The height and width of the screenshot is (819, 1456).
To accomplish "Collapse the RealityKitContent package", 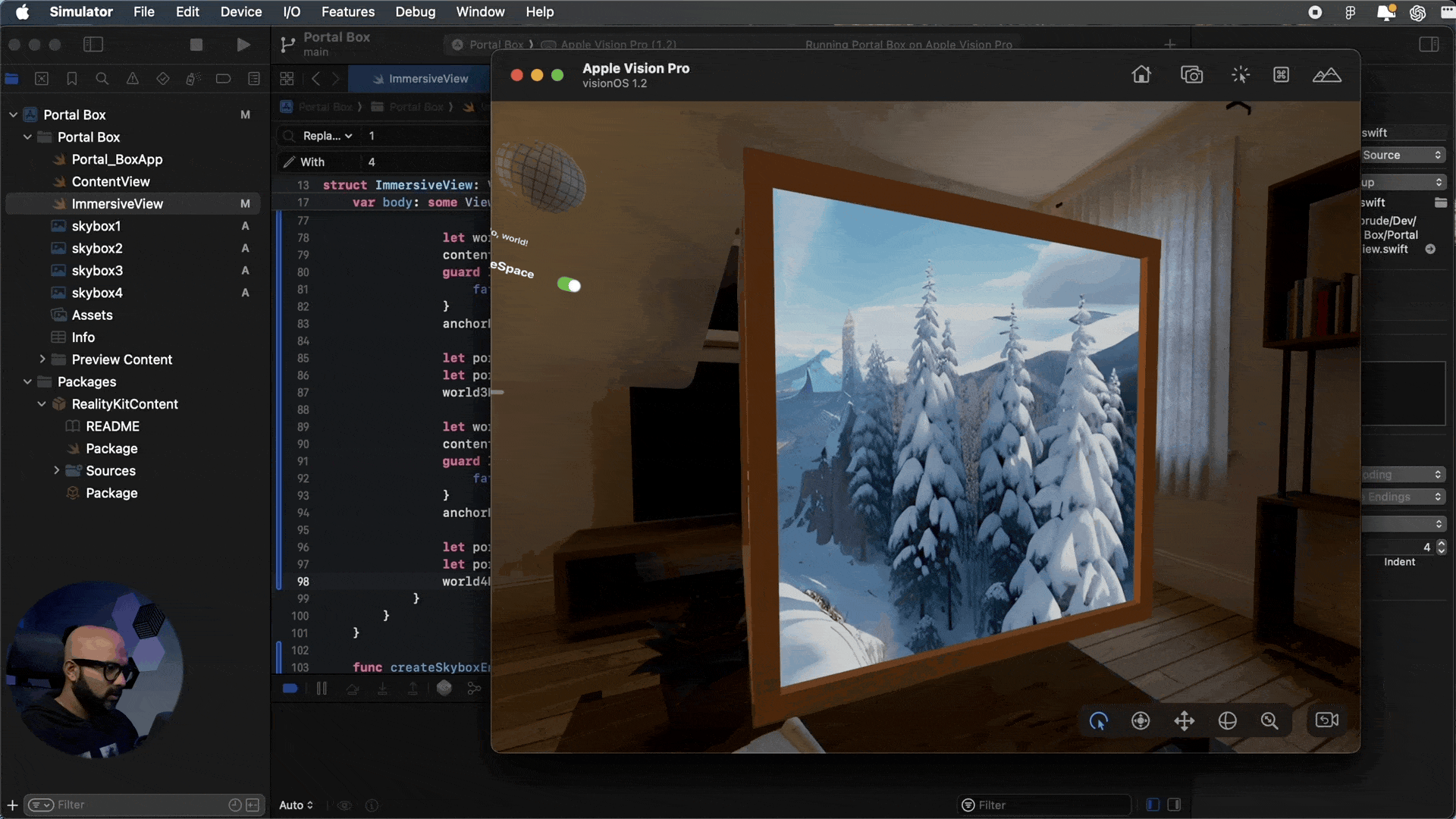I will click(x=42, y=404).
